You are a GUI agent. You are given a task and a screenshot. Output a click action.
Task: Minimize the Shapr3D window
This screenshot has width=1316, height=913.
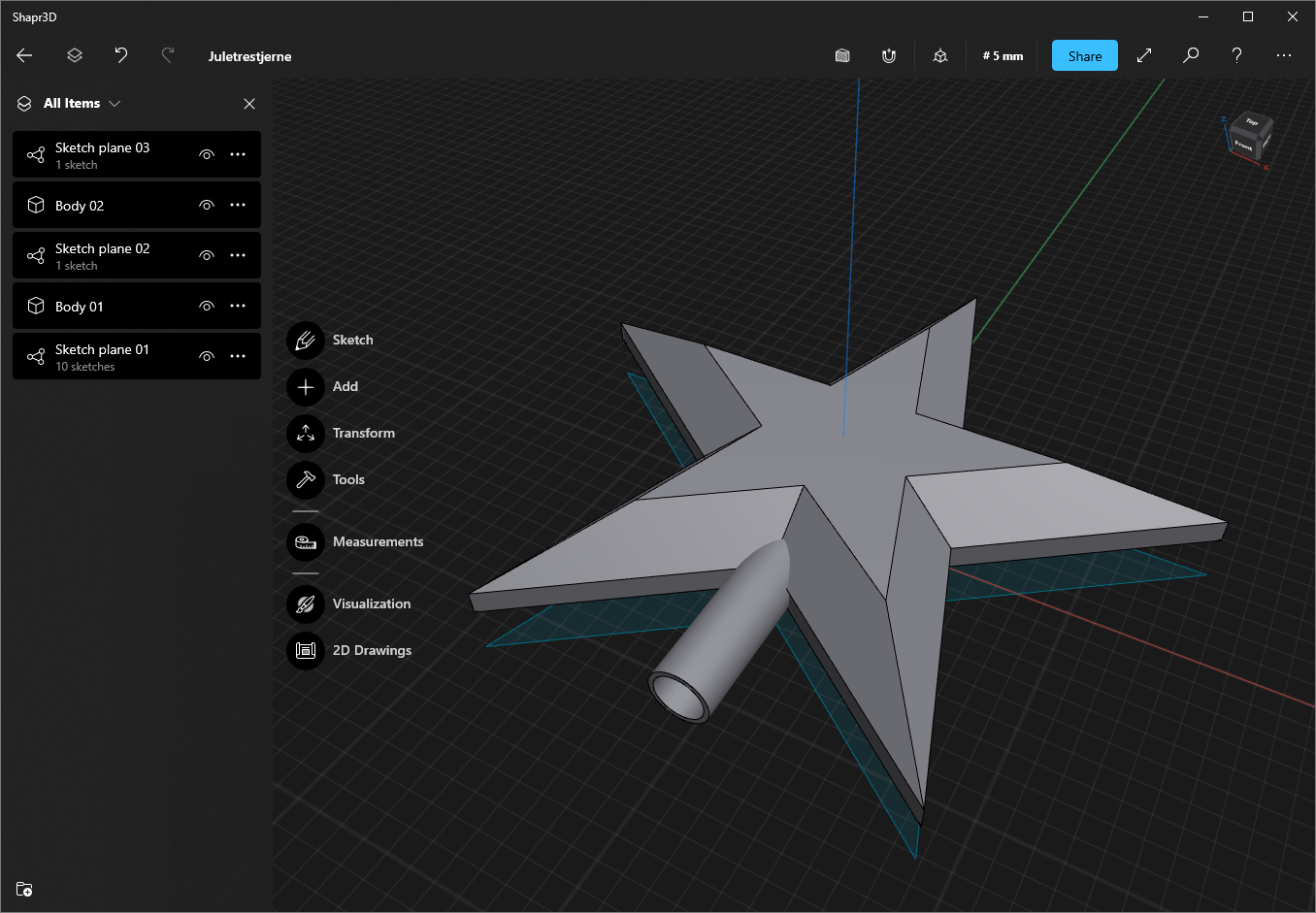coord(1203,16)
